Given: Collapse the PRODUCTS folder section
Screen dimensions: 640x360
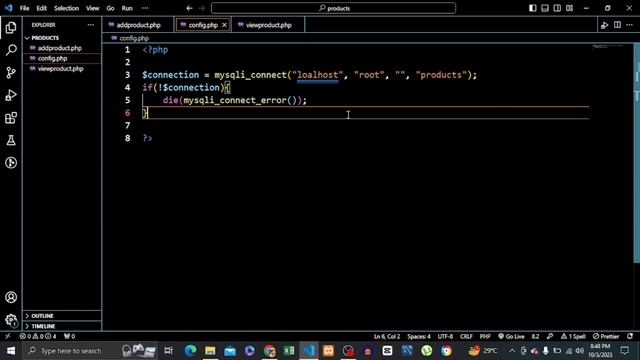Looking at the screenshot, I should 62,38.
